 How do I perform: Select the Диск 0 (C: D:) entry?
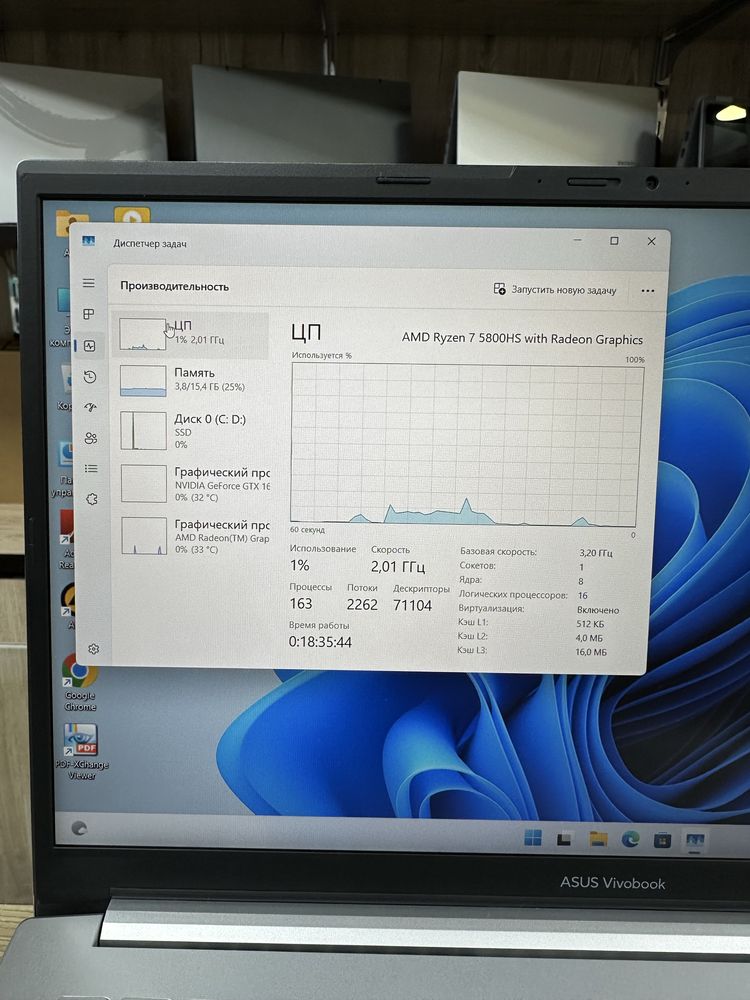[191, 431]
